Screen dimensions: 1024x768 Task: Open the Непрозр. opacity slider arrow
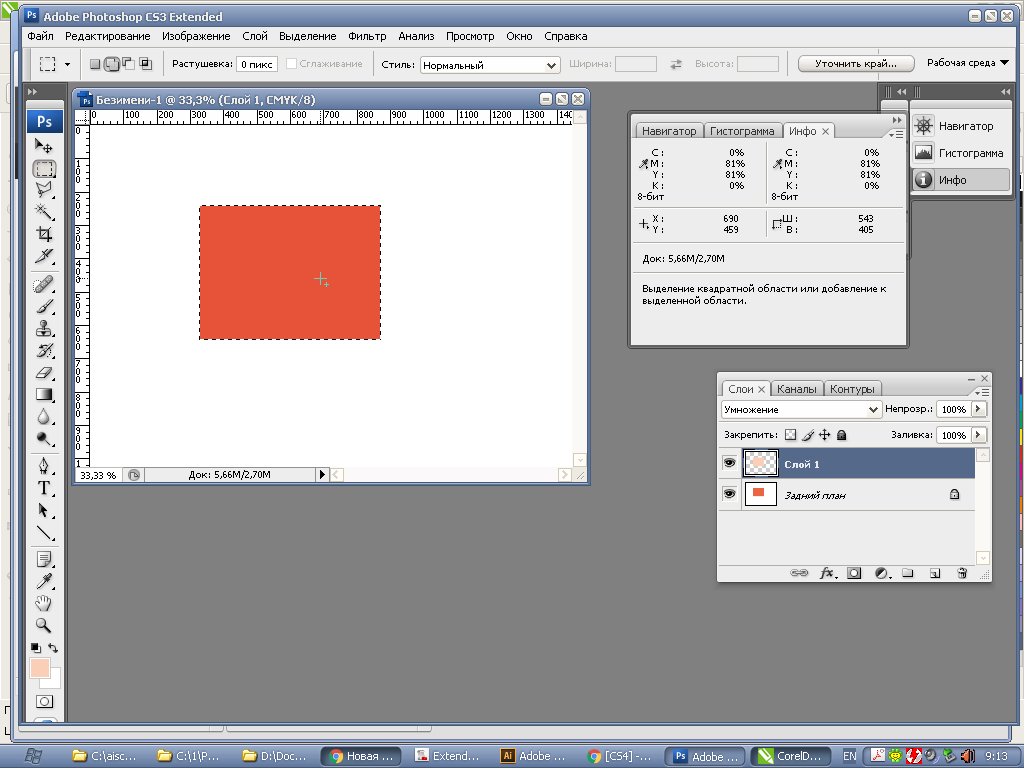pyautogui.click(x=978, y=409)
